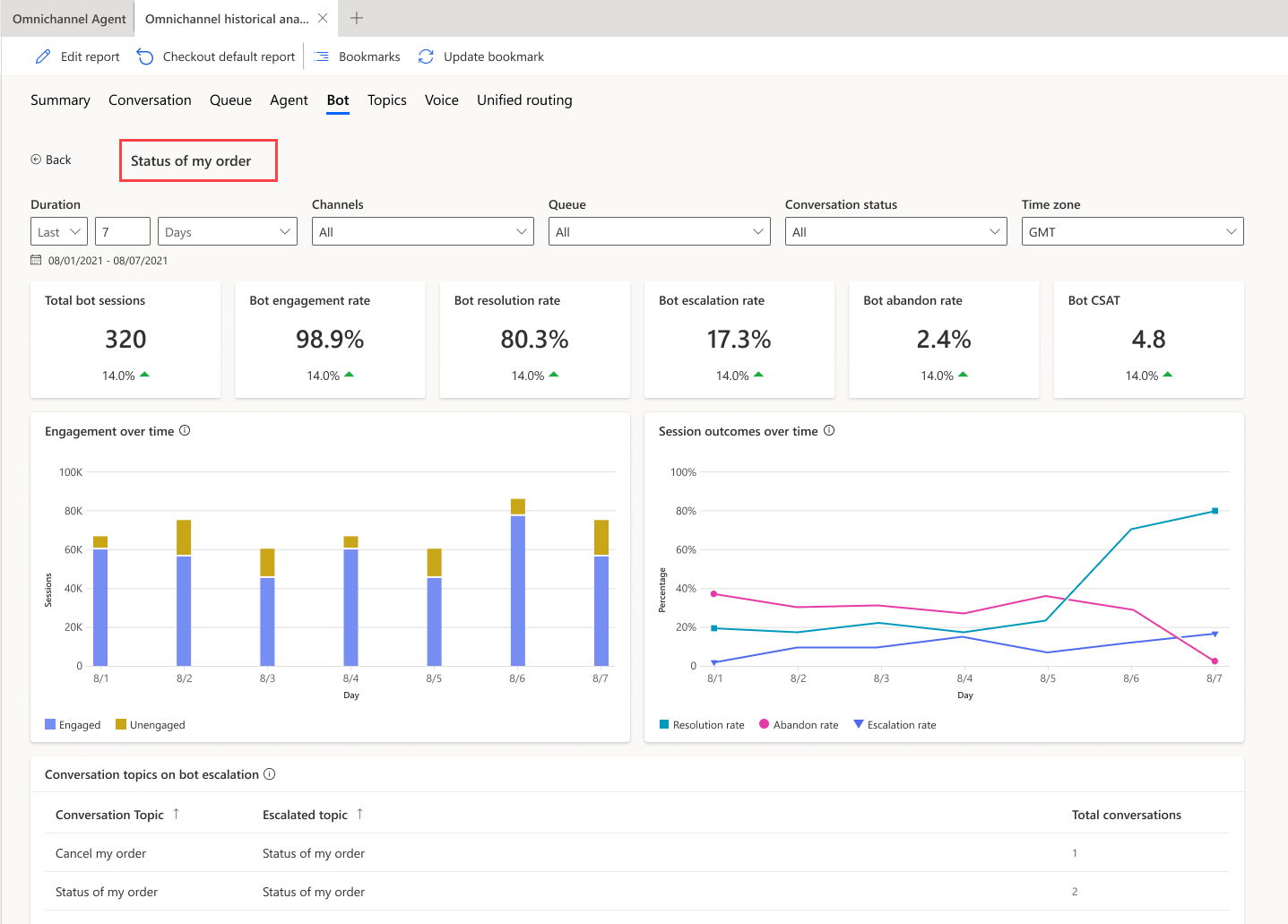Image resolution: width=1288 pixels, height=924 pixels.
Task: Open the Time zone GMT dropdown
Action: tap(1133, 231)
